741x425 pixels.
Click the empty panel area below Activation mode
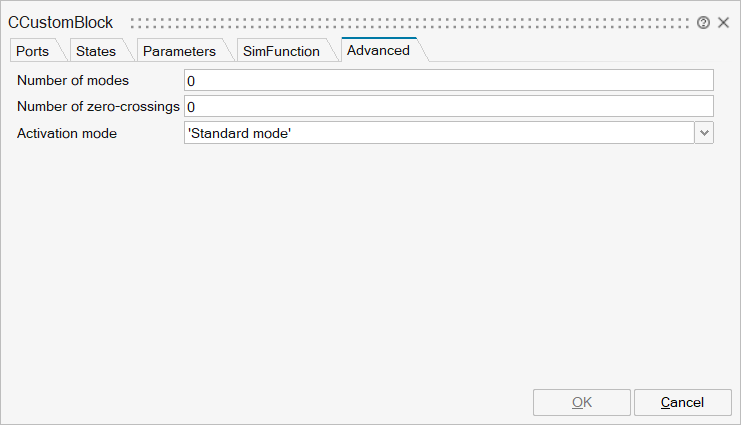tap(370, 260)
